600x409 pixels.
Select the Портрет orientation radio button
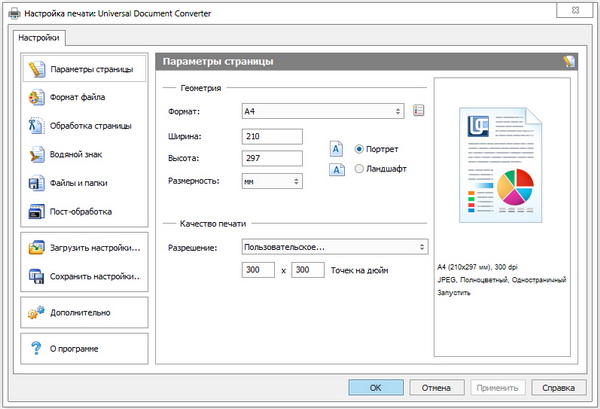click(359, 148)
